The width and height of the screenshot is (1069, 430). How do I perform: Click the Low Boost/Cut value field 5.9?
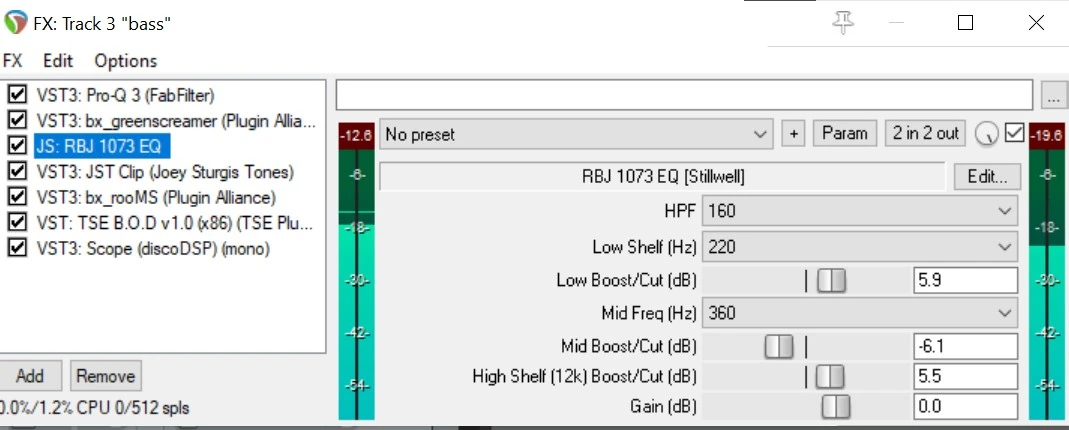[965, 280]
